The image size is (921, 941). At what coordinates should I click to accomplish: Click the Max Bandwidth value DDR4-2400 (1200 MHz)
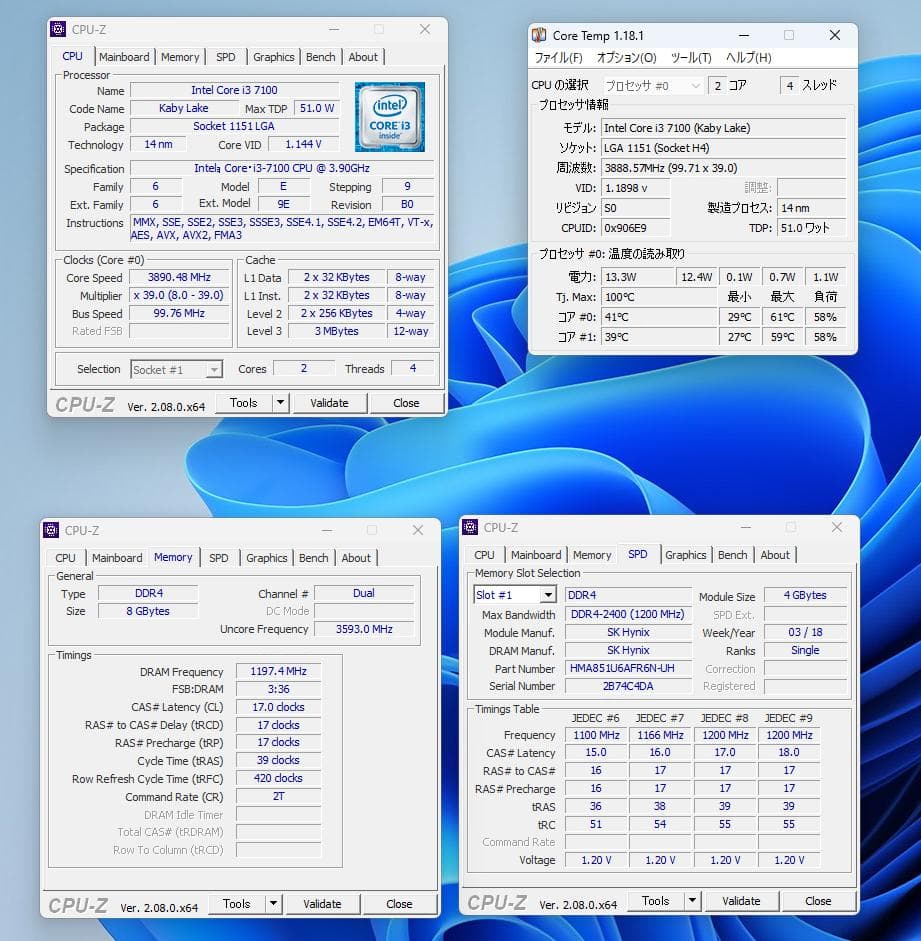(628, 614)
